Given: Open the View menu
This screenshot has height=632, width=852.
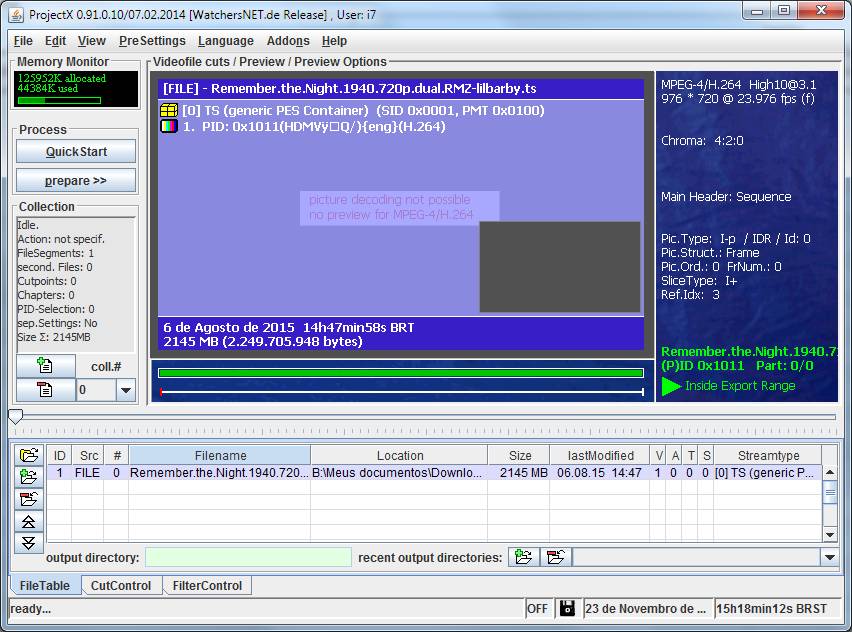Looking at the screenshot, I should pos(91,41).
